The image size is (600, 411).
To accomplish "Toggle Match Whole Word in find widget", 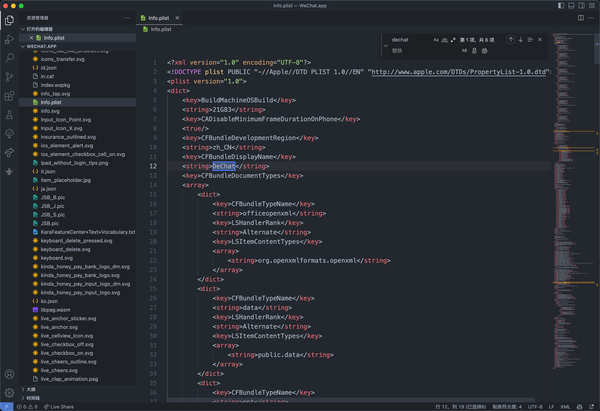I will coord(445,40).
